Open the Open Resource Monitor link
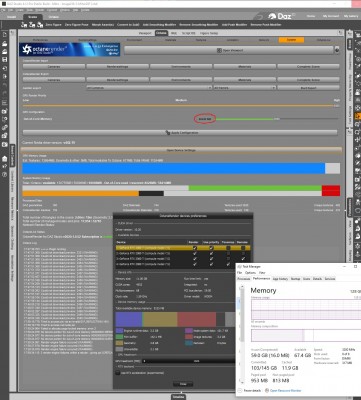 click(x=285, y=390)
